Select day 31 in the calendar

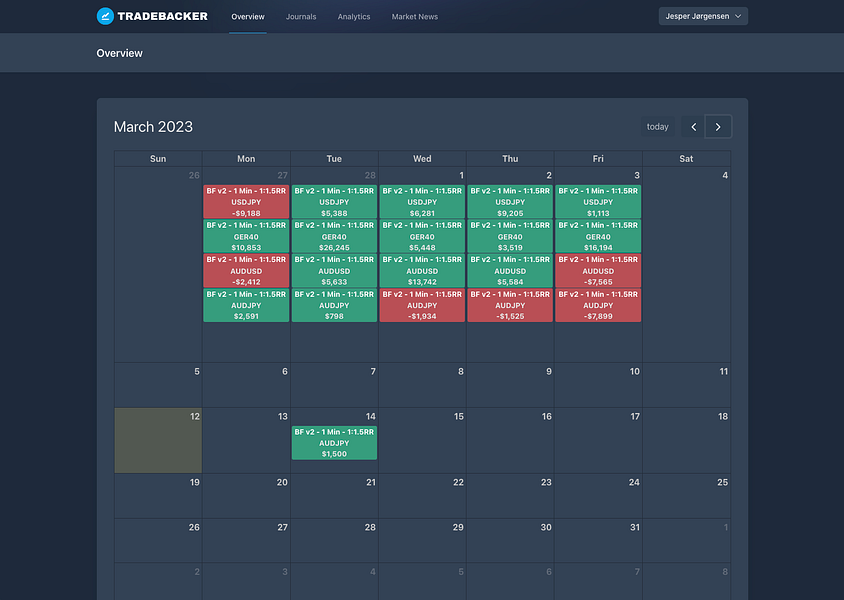click(x=598, y=541)
